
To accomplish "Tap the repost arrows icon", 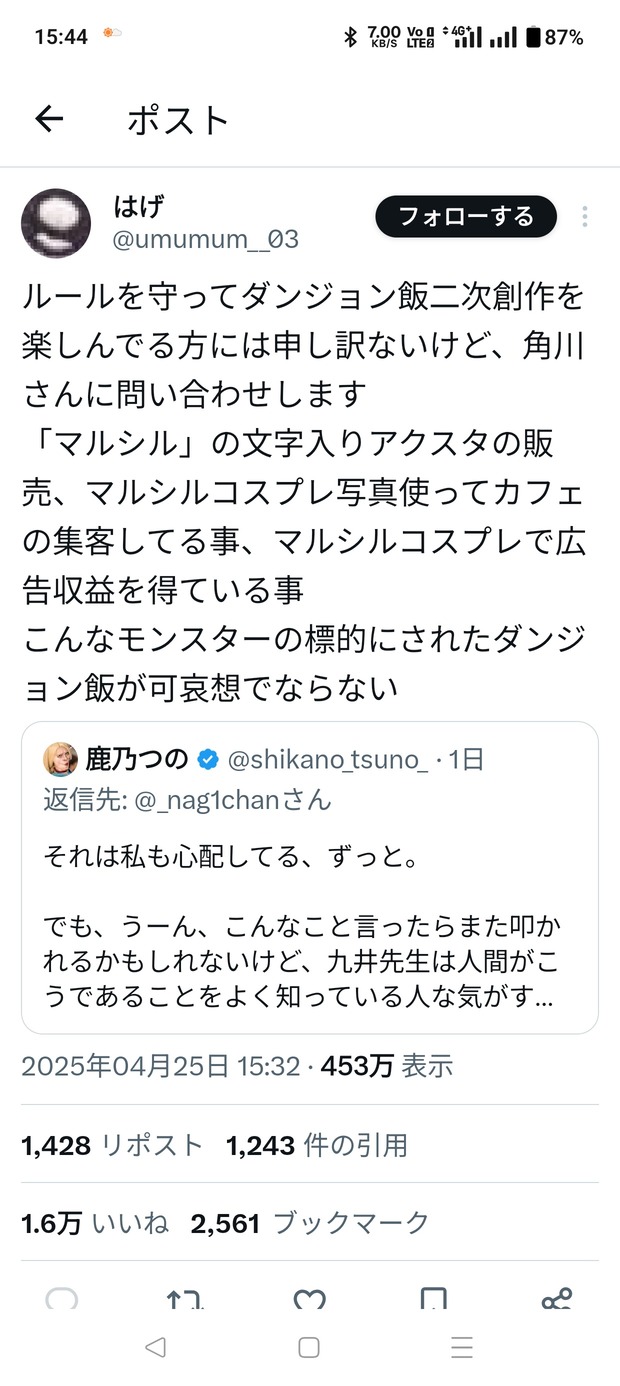I will pos(185,1298).
